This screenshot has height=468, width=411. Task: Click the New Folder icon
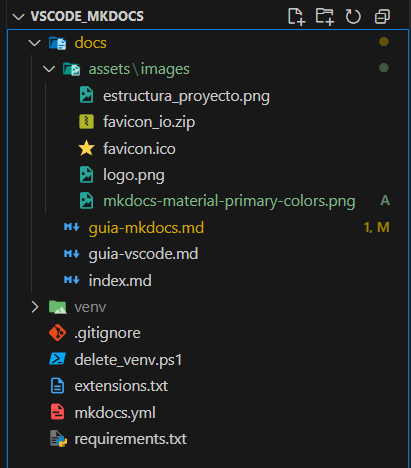[x=325, y=16]
